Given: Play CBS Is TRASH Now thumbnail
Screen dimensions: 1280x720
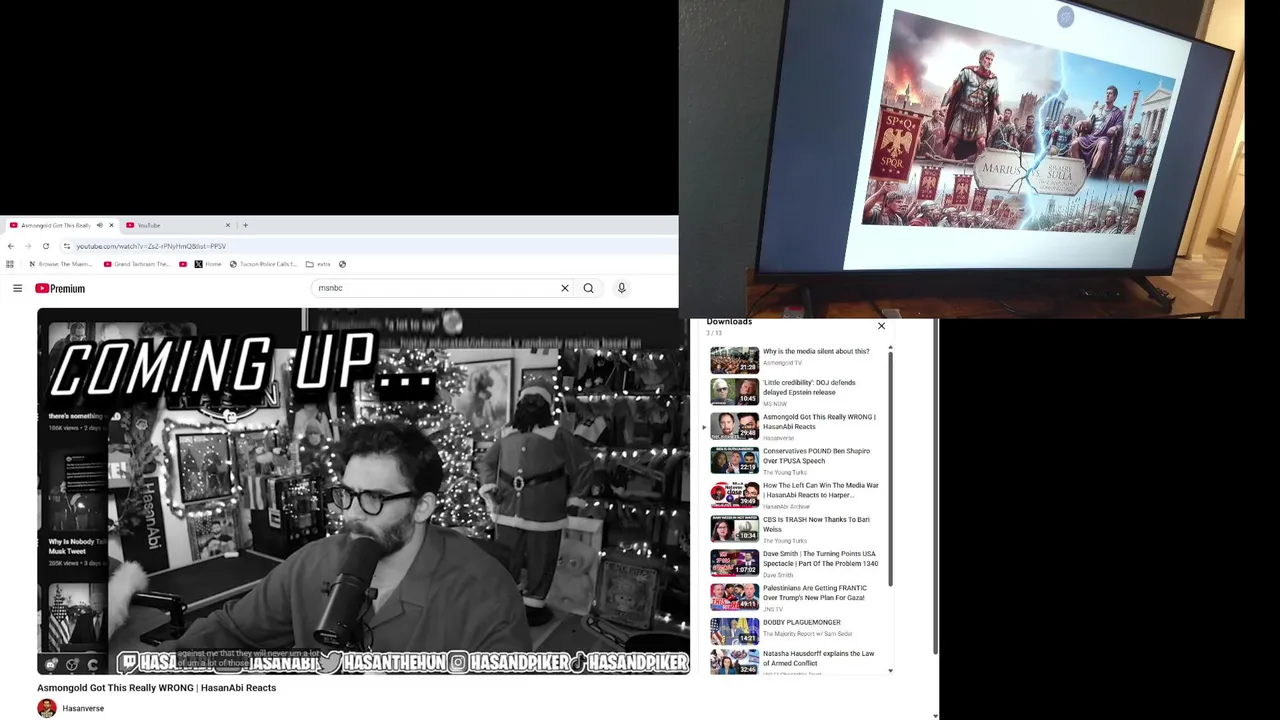Looking at the screenshot, I should 734,528.
